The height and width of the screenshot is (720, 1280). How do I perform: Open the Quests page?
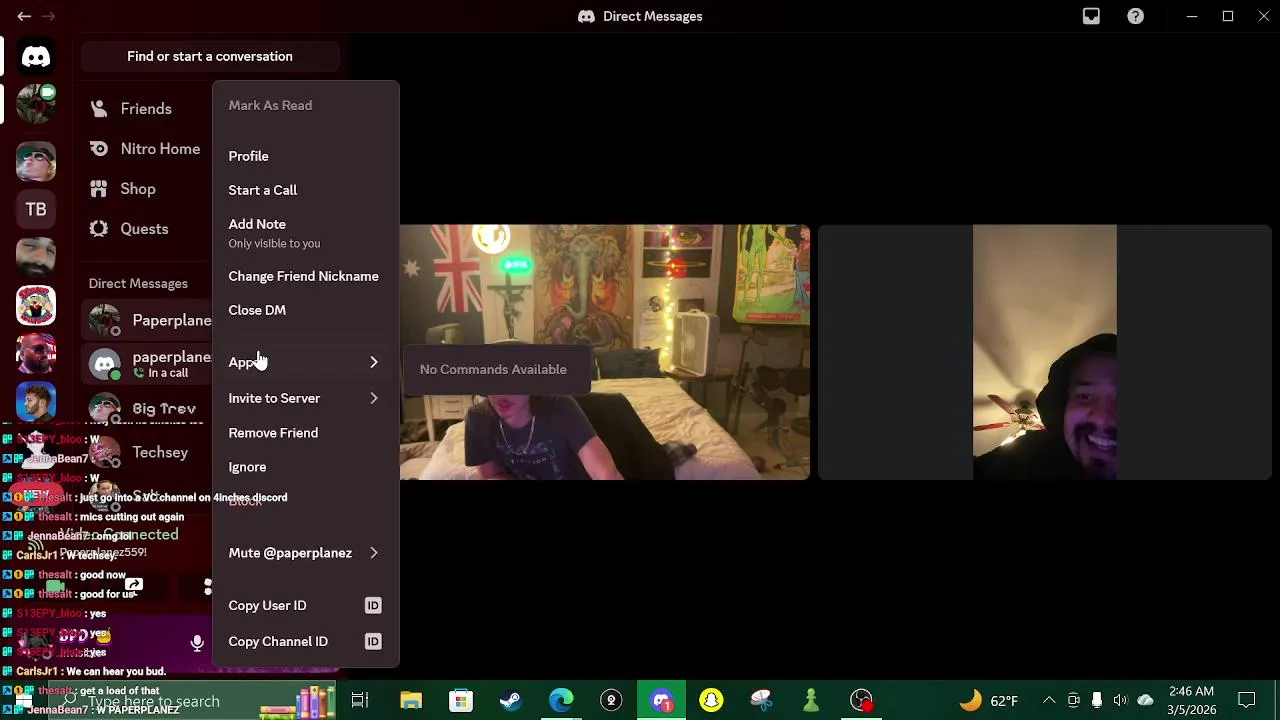tap(145, 229)
